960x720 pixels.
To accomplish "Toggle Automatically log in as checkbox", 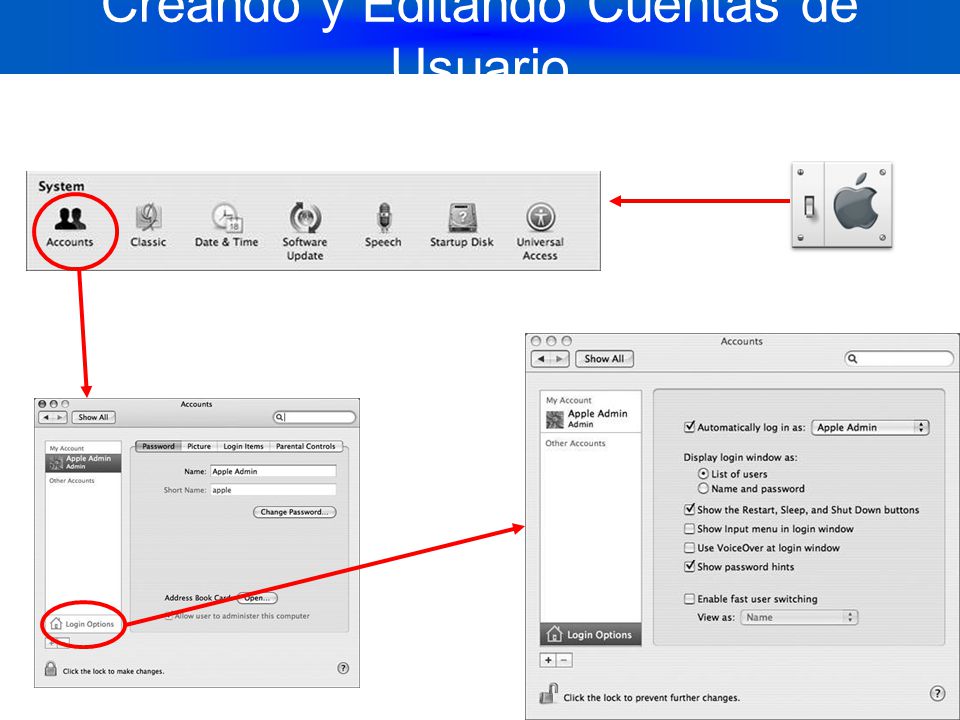I will (689, 427).
